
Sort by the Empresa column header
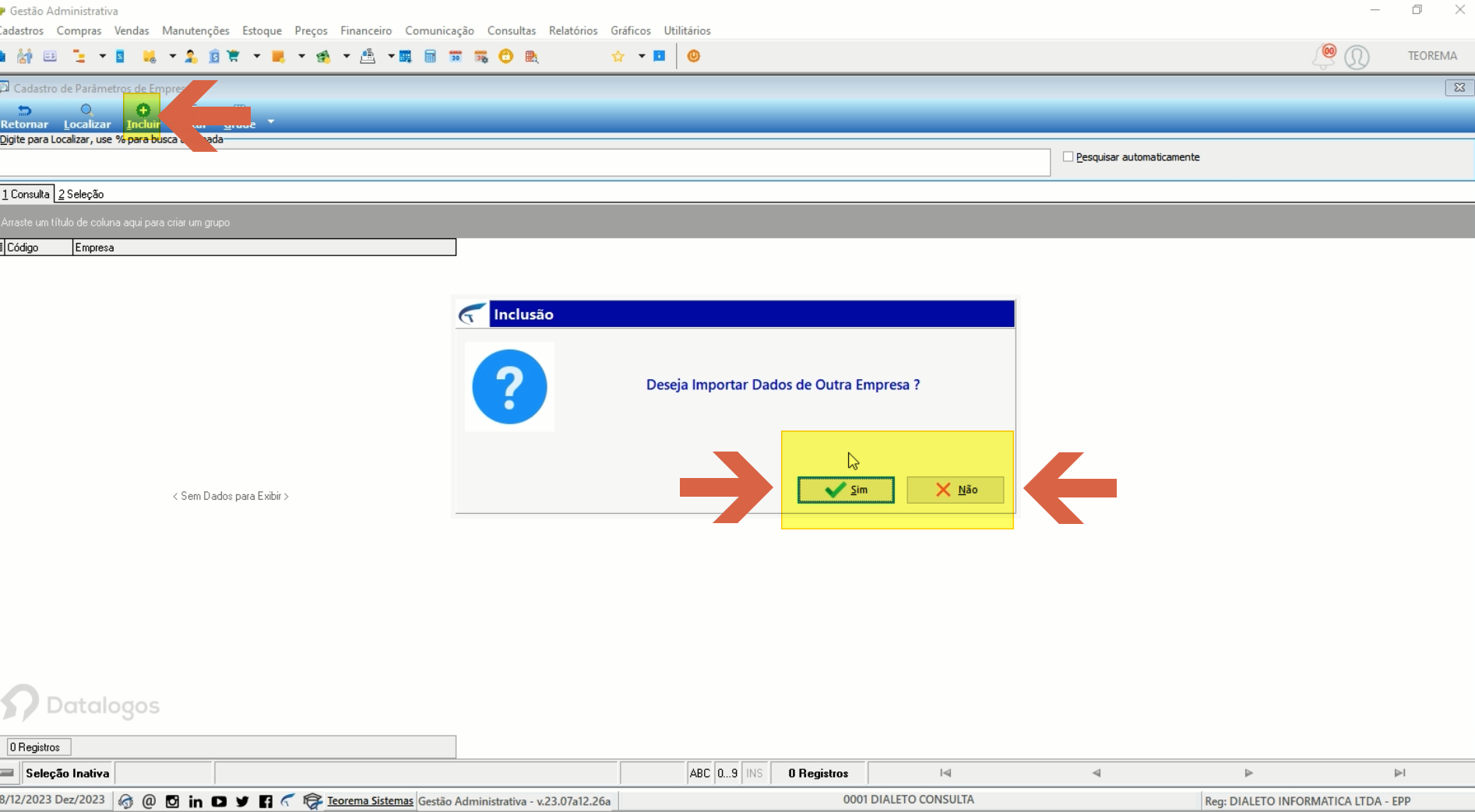click(264, 248)
